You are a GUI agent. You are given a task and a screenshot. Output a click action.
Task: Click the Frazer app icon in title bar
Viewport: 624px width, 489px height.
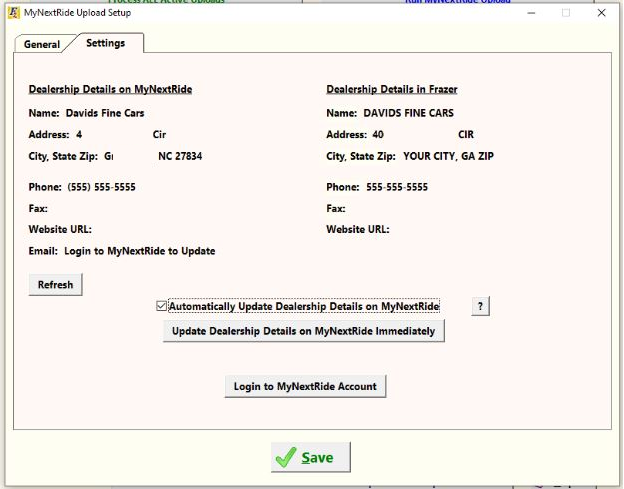[x=14, y=13]
